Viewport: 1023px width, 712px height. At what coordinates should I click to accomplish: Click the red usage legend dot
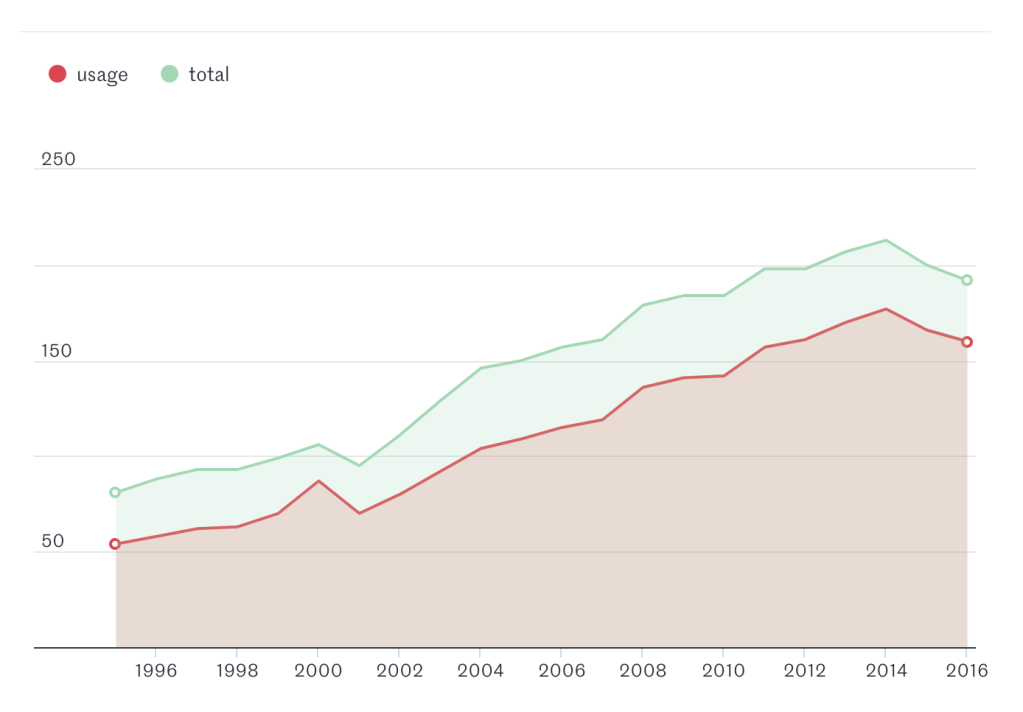[57, 74]
